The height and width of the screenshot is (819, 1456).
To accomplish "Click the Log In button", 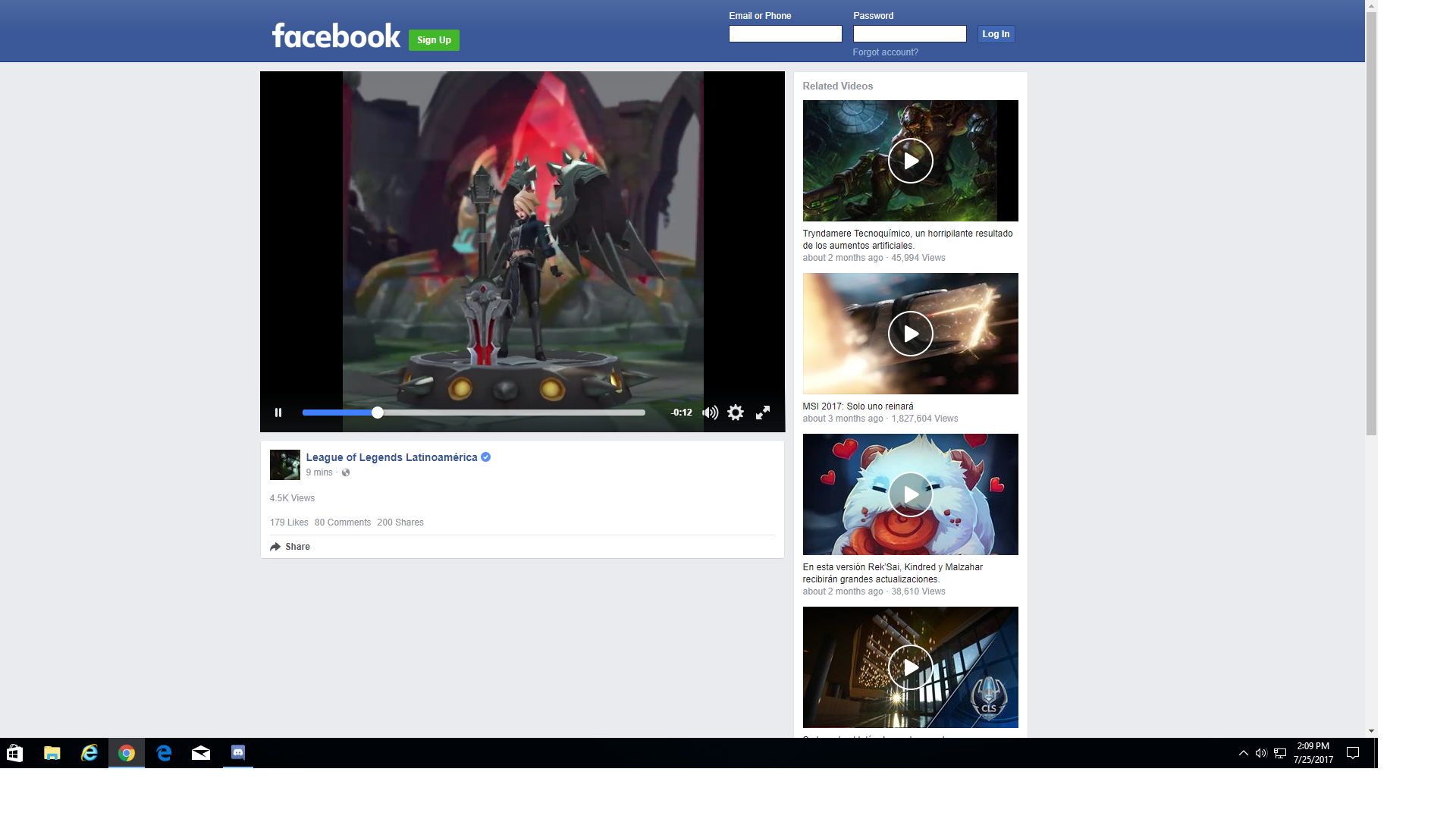I will point(996,34).
